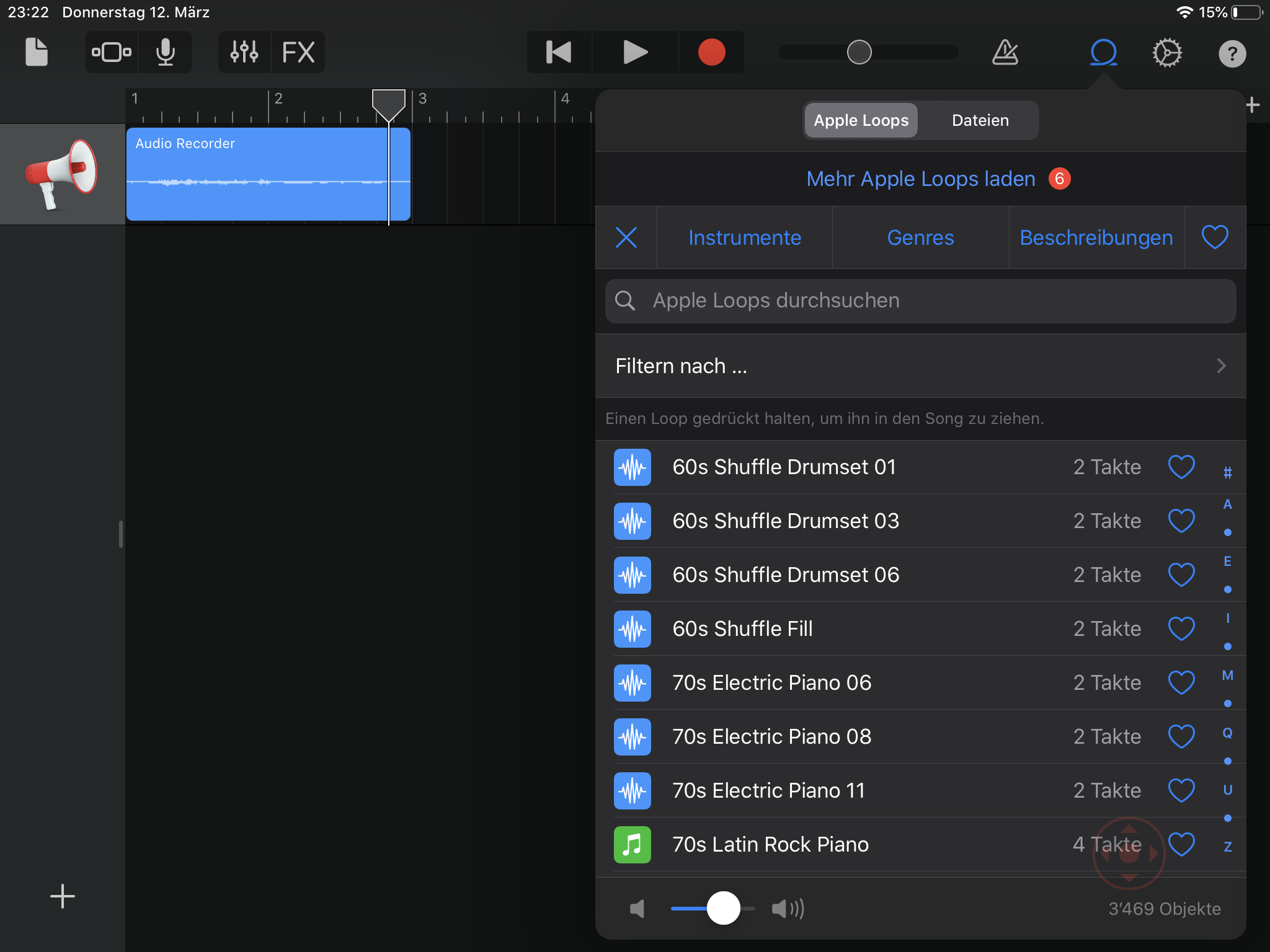The height and width of the screenshot is (952, 1270).
Task: Tap Mehr Apple Loops laden link
Action: (921, 178)
